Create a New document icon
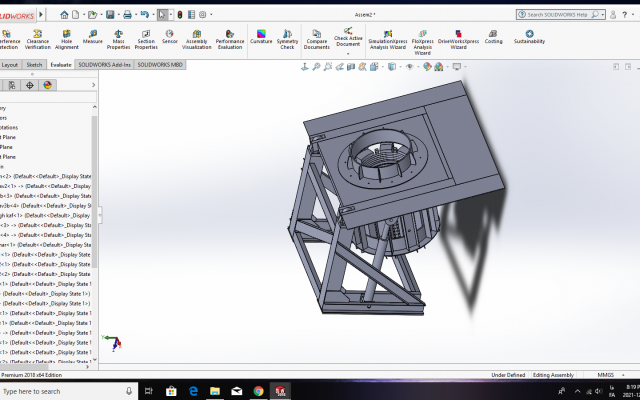This screenshot has width=640, height=400. 76,15
